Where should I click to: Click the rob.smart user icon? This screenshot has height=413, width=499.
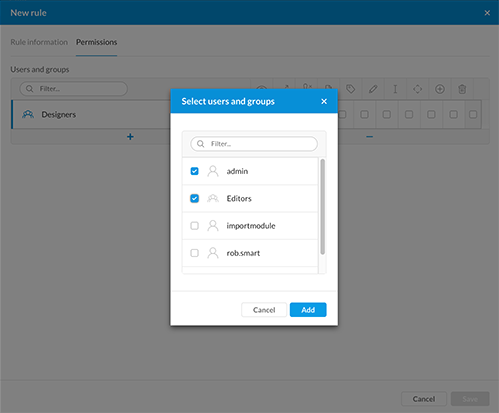[x=213, y=253]
